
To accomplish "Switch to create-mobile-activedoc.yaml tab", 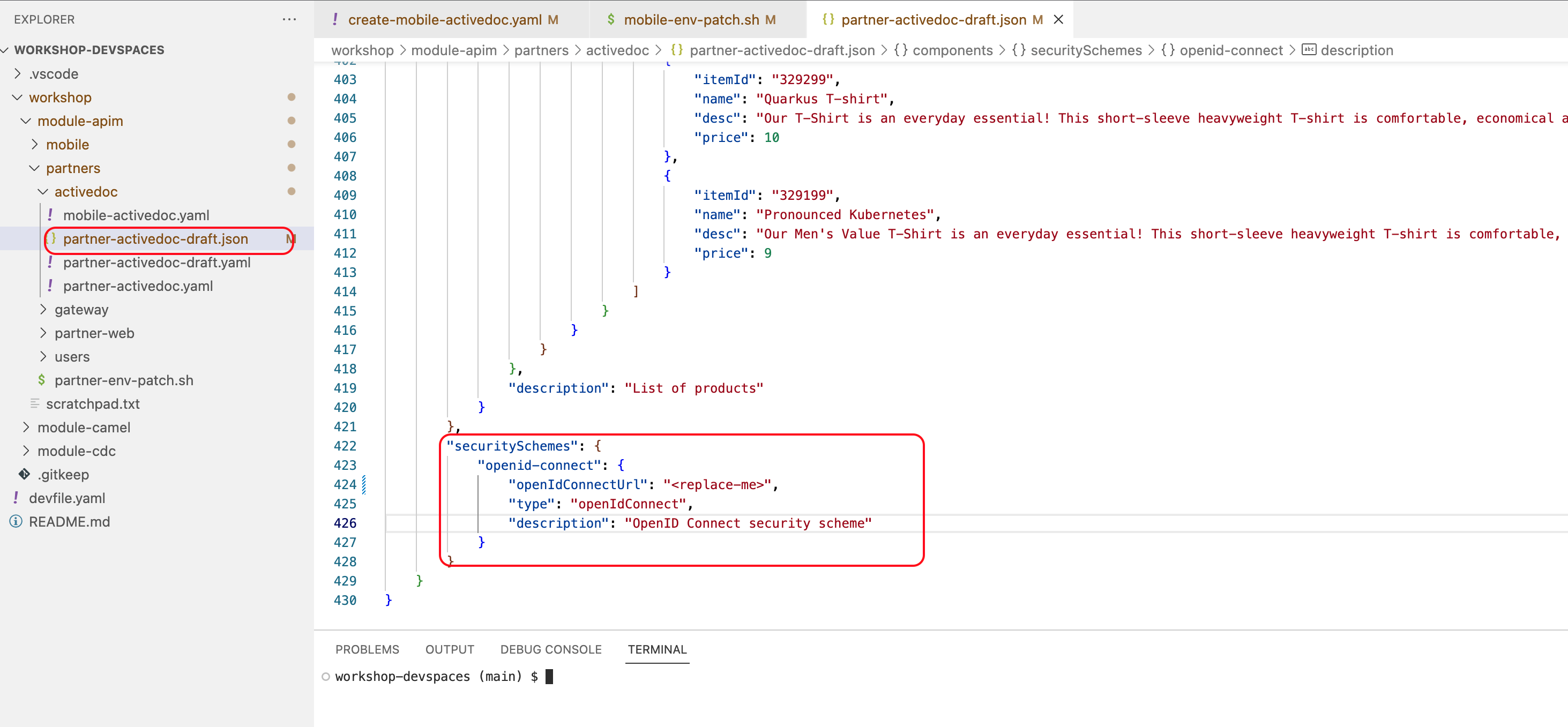I will click(x=452, y=19).
